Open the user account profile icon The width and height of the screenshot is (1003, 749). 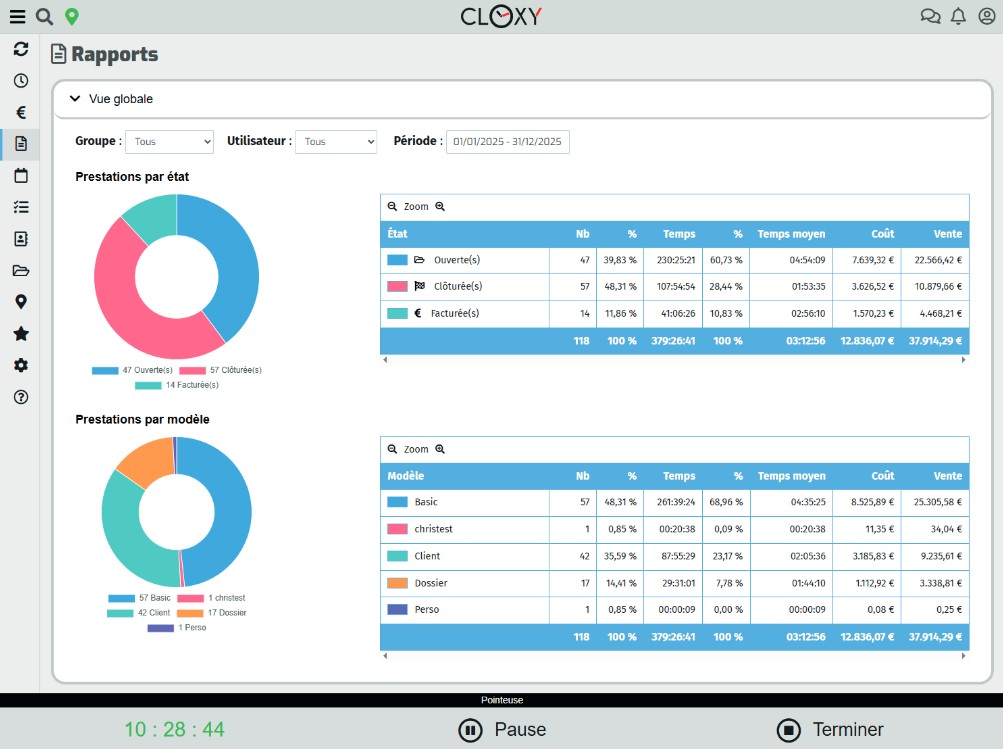pos(986,16)
